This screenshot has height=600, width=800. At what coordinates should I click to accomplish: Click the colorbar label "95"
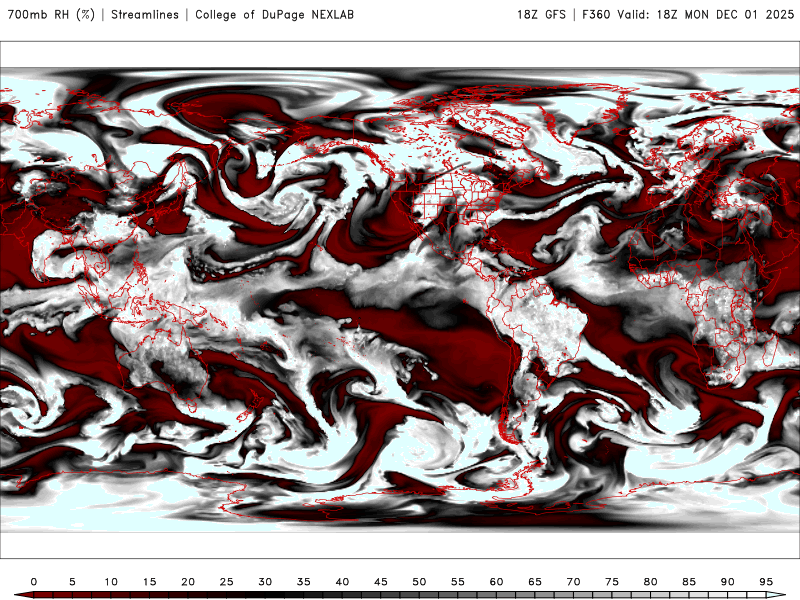point(766,582)
